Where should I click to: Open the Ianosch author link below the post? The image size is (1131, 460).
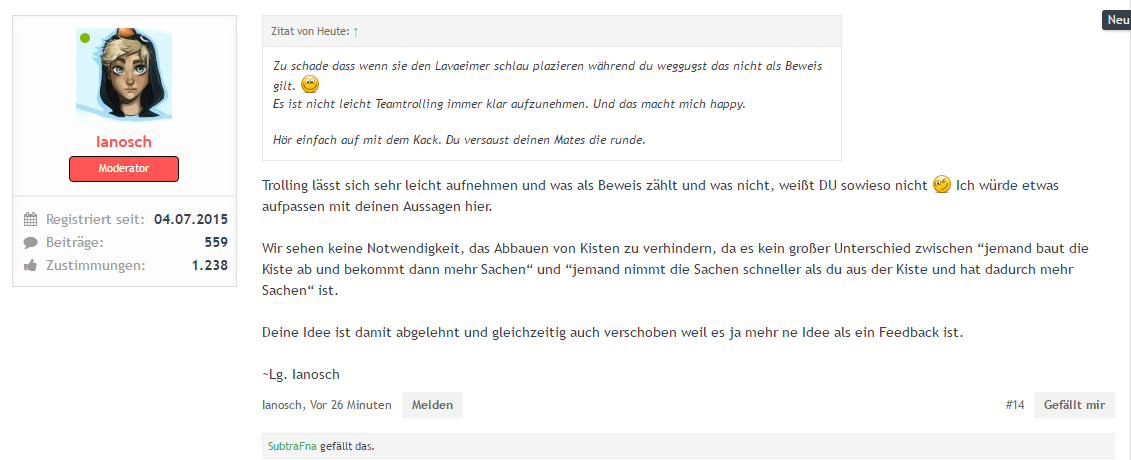283,405
